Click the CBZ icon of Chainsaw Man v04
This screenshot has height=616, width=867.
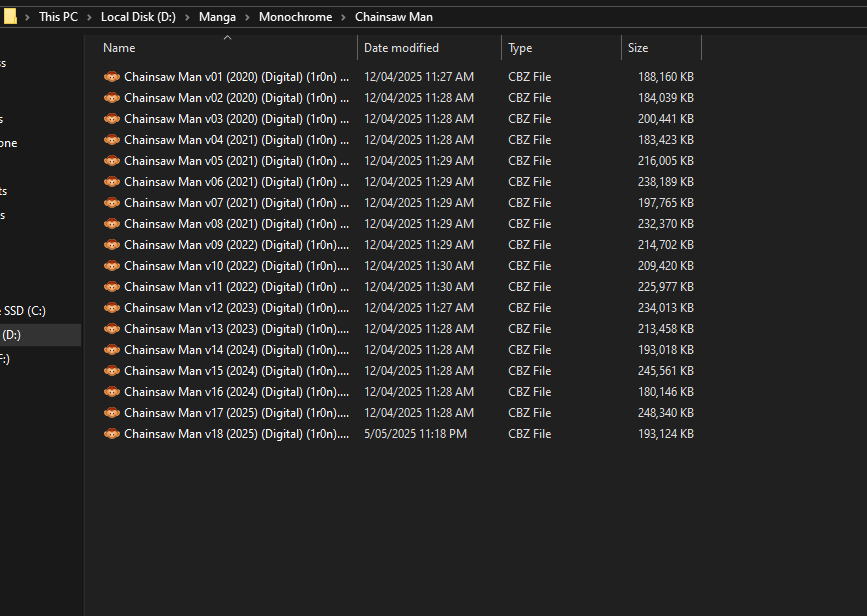click(112, 140)
